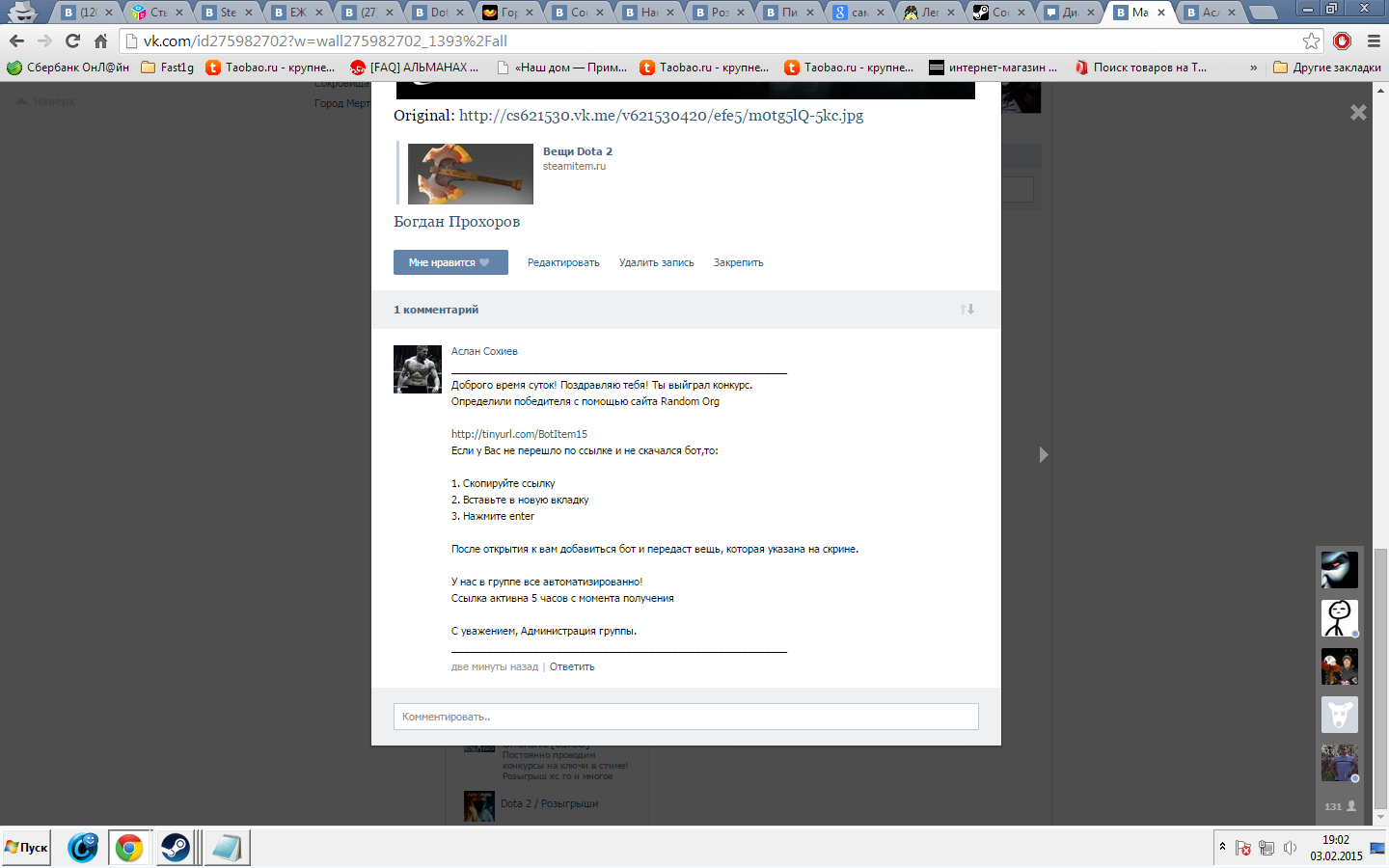Screen dimensions: 1389x868
Task: Bookmark this page with the star icon
Action: [1311, 41]
